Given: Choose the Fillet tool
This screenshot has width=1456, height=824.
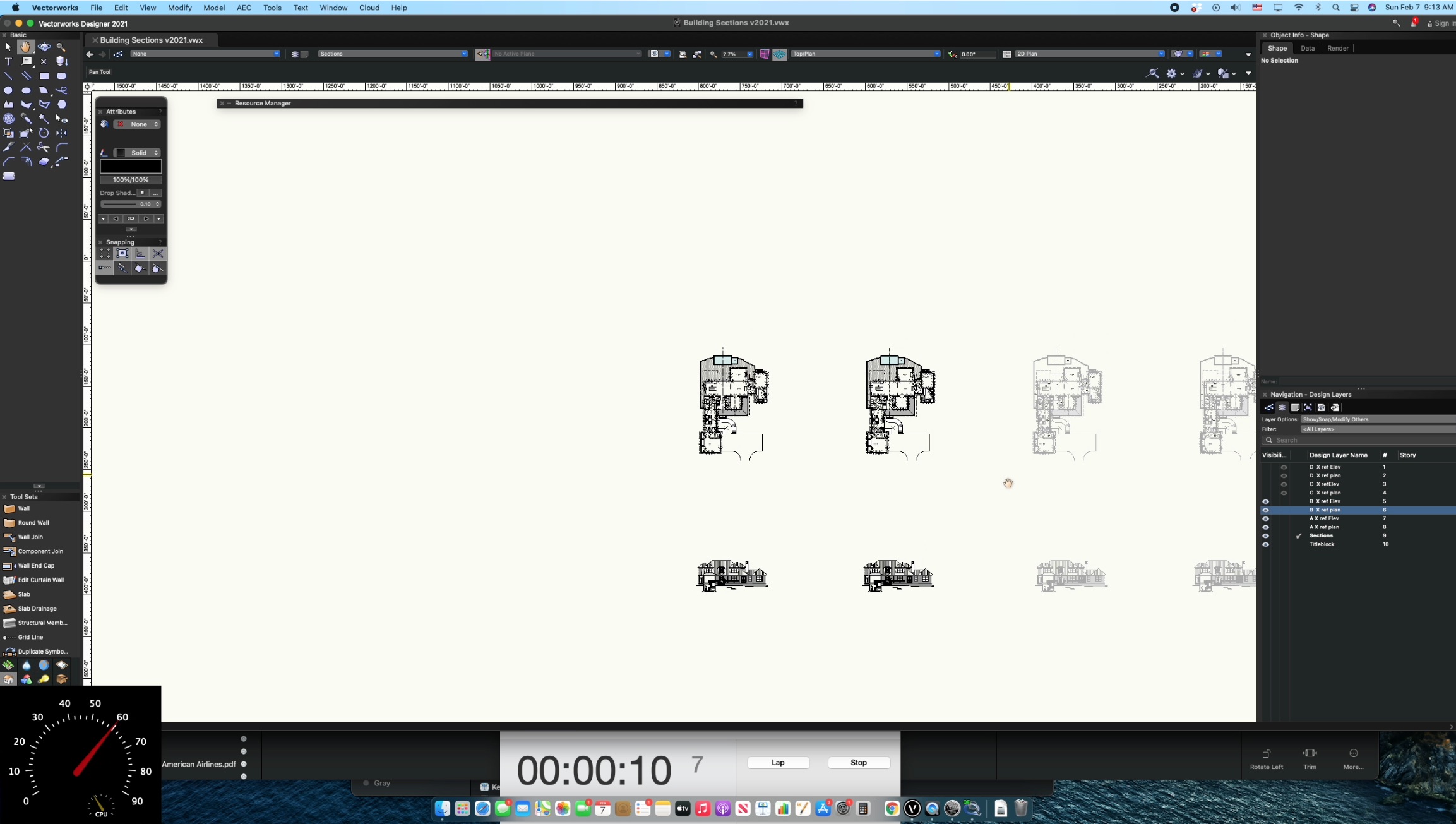Looking at the screenshot, I should tap(61, 147).
